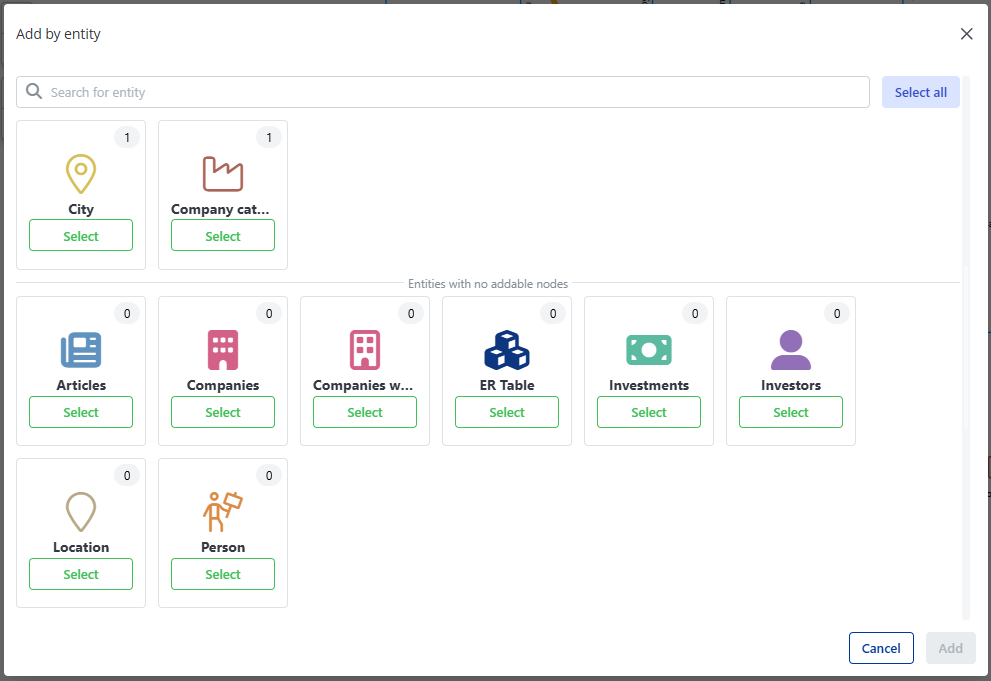Viewport: 991px width, 681px height.
Task: Click the Companies w... outlined building icon
Action: pos(365,350)
